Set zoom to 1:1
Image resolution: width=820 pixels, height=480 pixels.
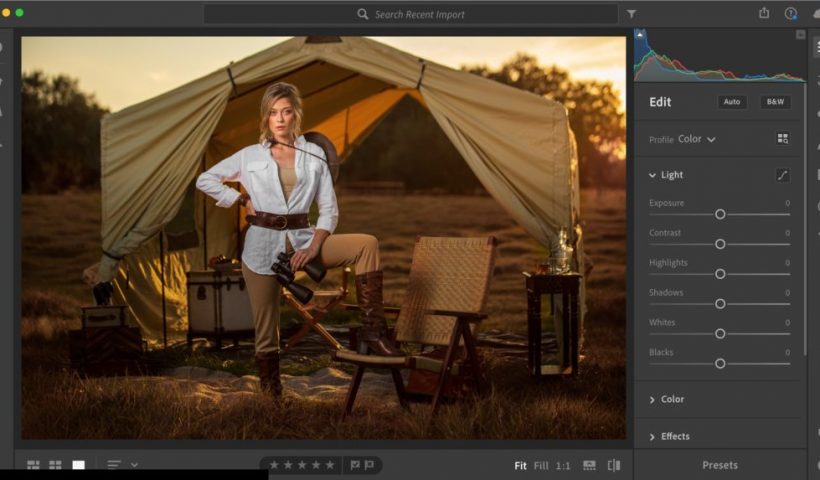coord(563,465)
